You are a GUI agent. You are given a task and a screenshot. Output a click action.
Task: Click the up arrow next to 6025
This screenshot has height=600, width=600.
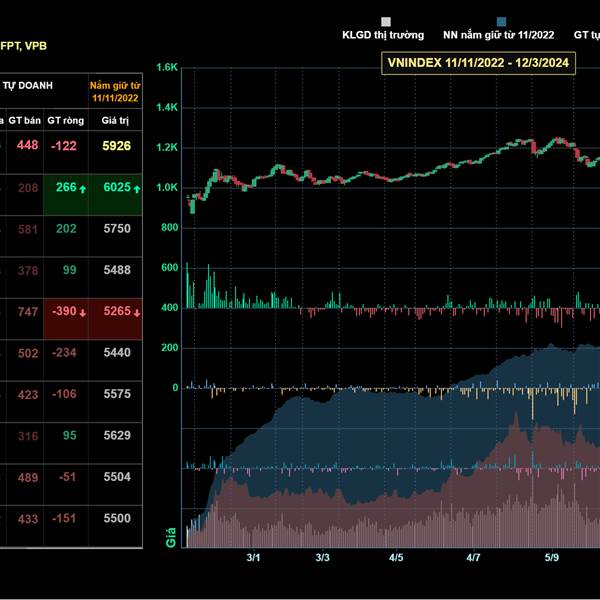click(136, 188)
